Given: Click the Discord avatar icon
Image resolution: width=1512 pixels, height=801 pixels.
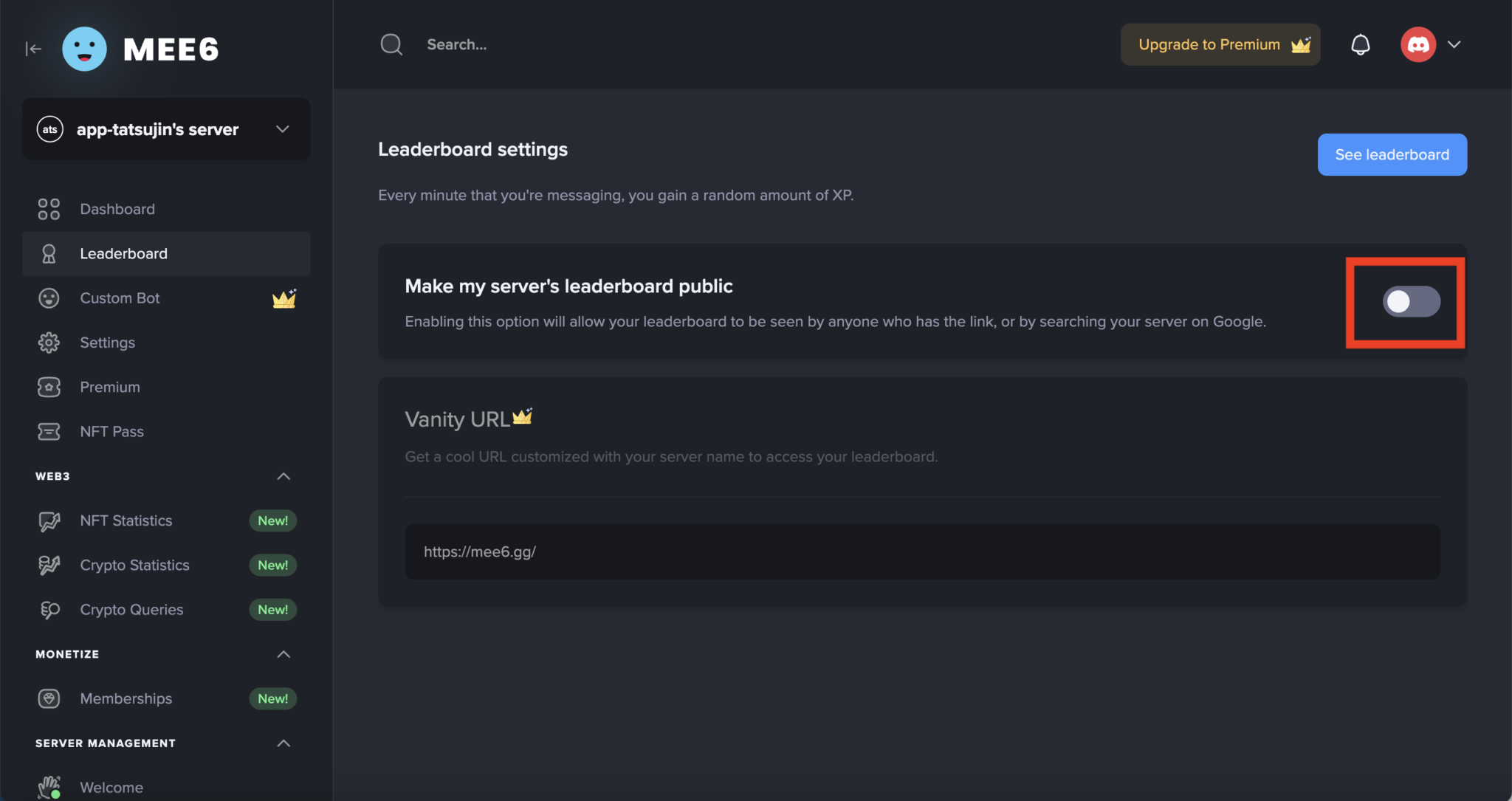Looking at the screenshot, I should [1417, 44].
